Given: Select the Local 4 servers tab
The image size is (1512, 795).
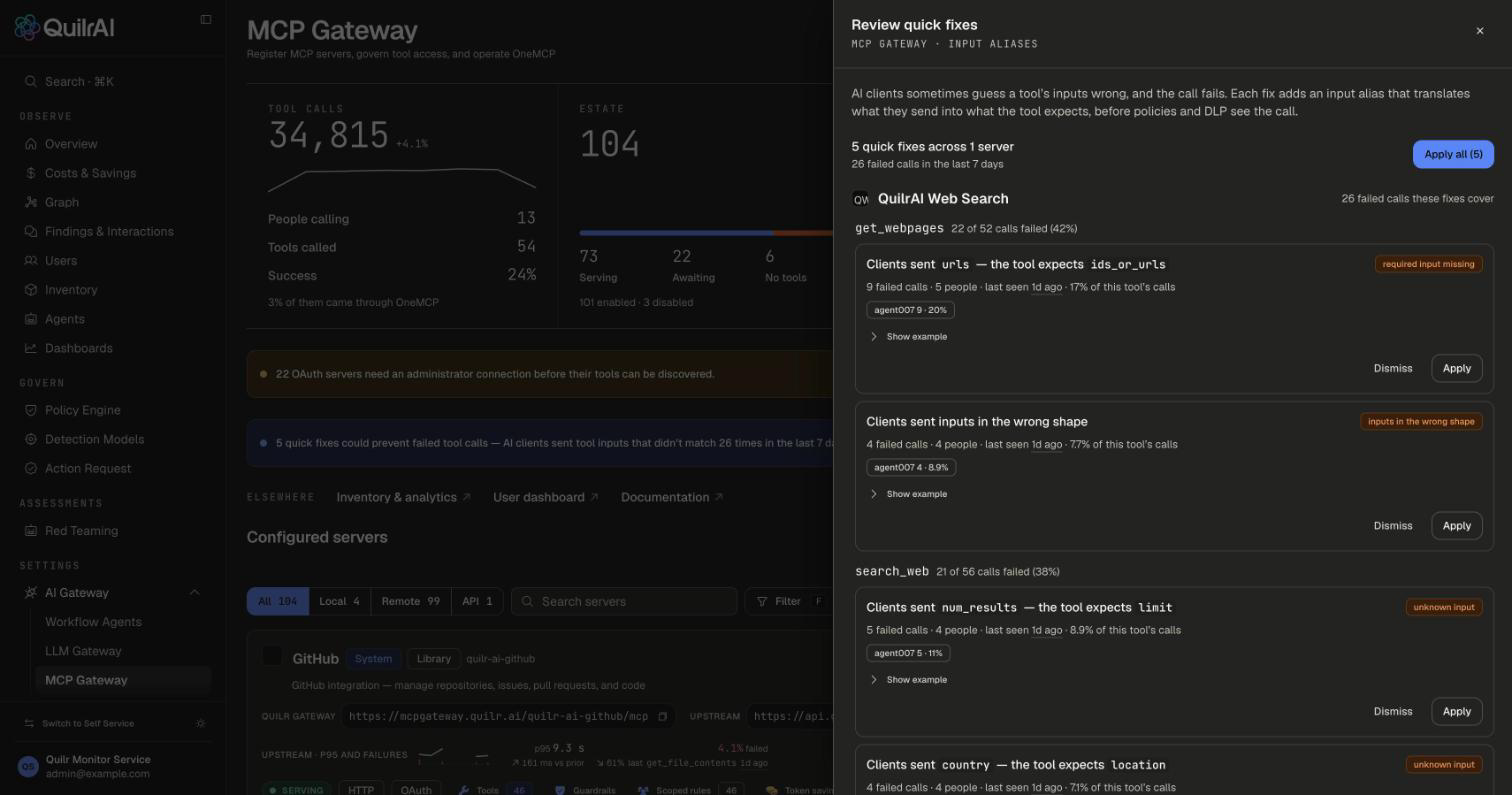Looking at the screenshot, I should [339, 601].
